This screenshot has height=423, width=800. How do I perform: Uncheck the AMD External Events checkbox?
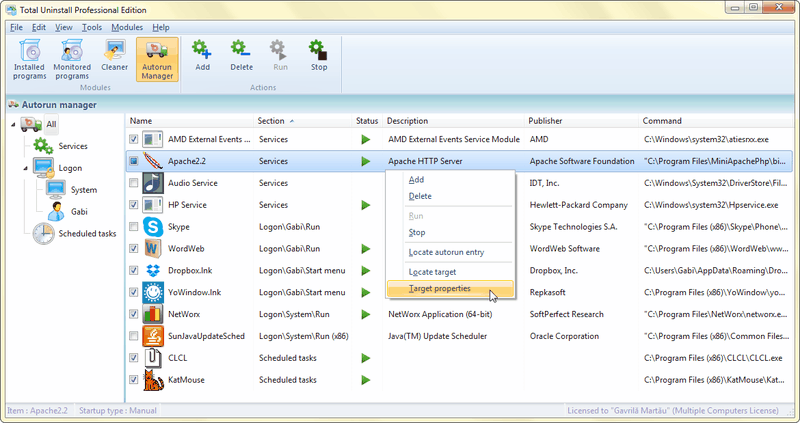point(134,139)
